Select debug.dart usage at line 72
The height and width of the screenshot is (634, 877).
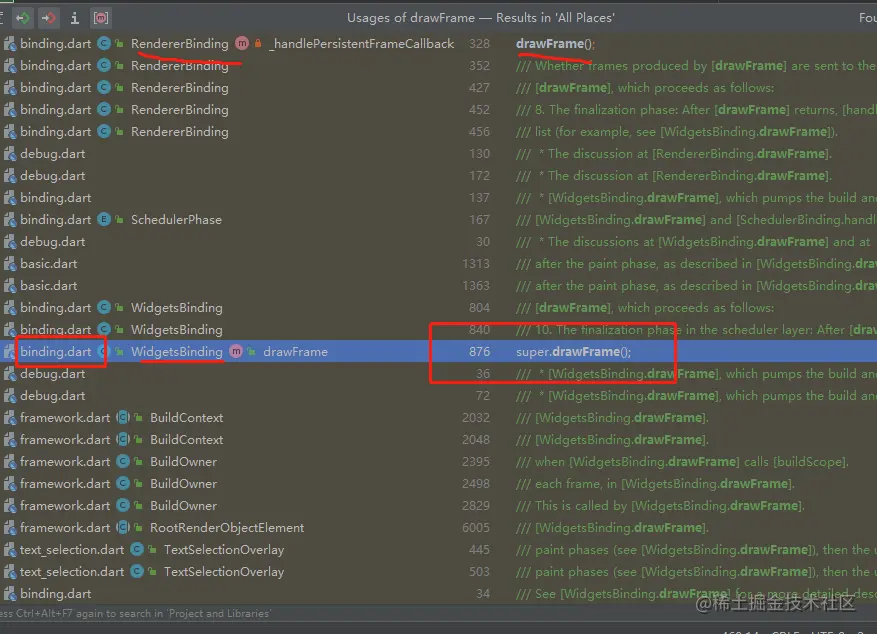438,396
